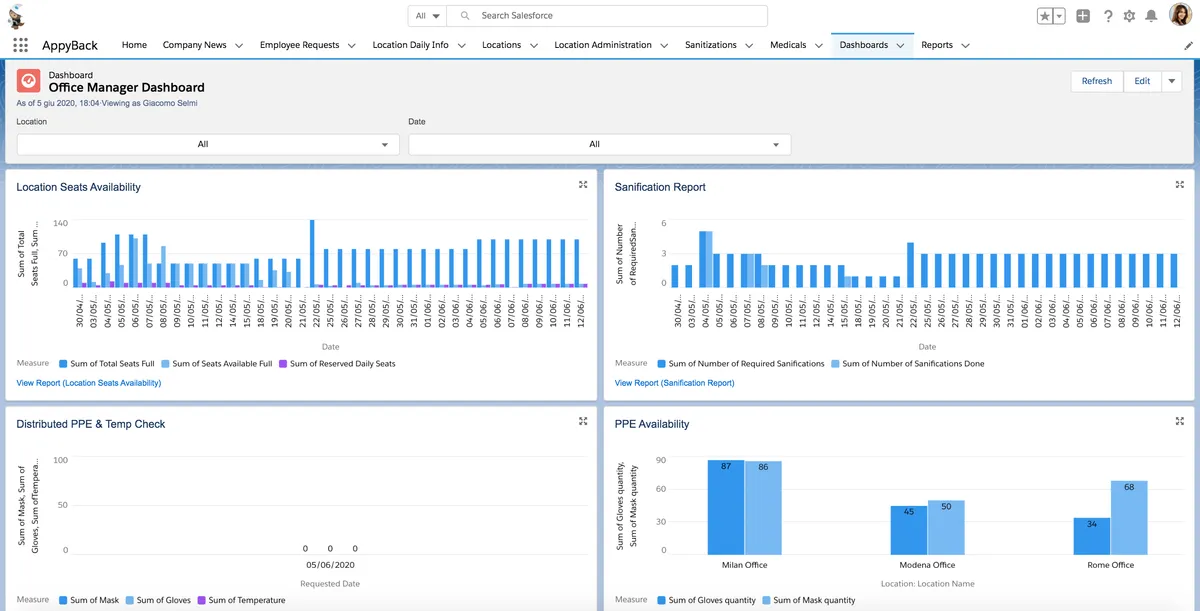Expand the Medicals chevron menu
The height and width of the screenshot is (611, 1200).
(819, 45)
